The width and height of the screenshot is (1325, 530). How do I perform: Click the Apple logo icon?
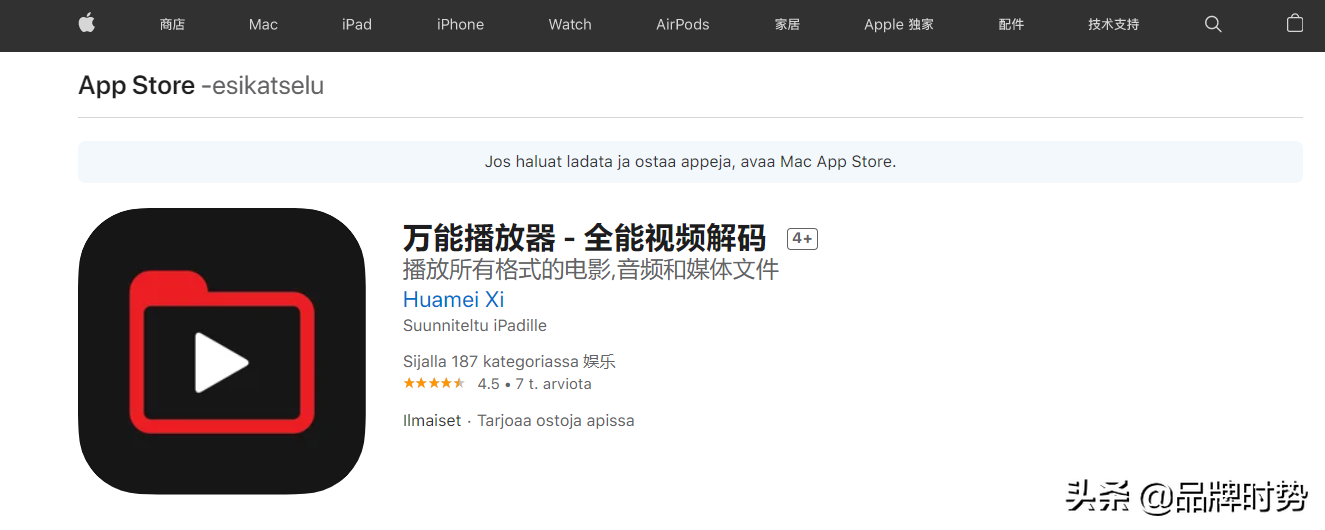click(x=87, y=24)
